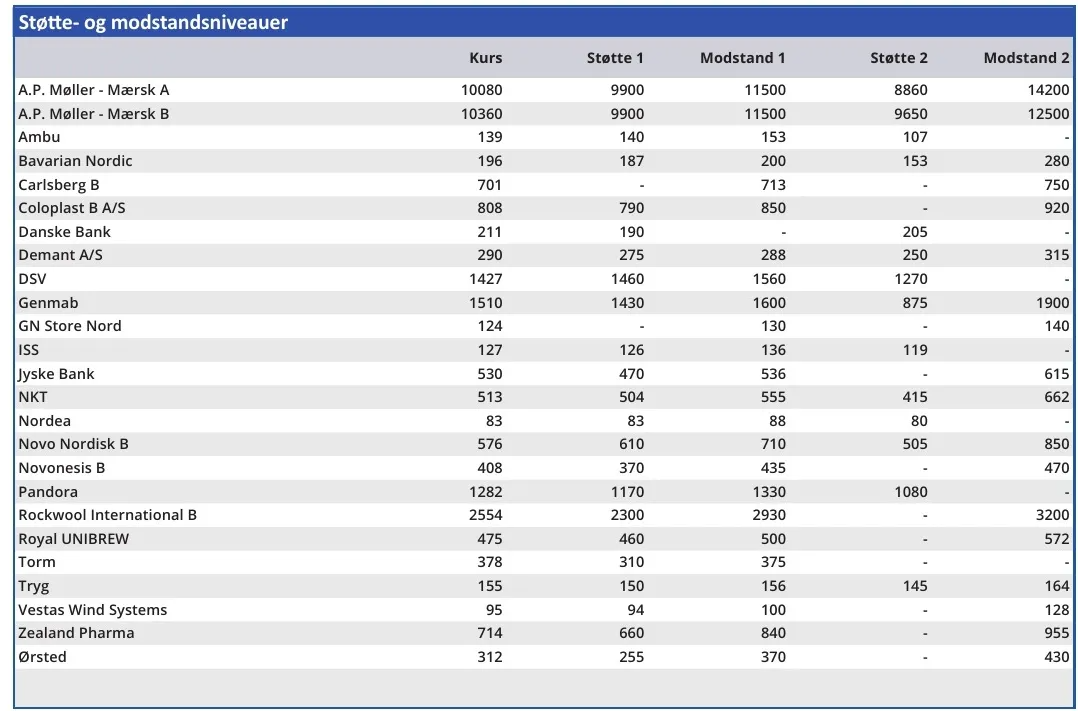Click the Vestas Wind Systems stock name
This screenshot has width=1078, height=711.
click(x=92, y=610)
